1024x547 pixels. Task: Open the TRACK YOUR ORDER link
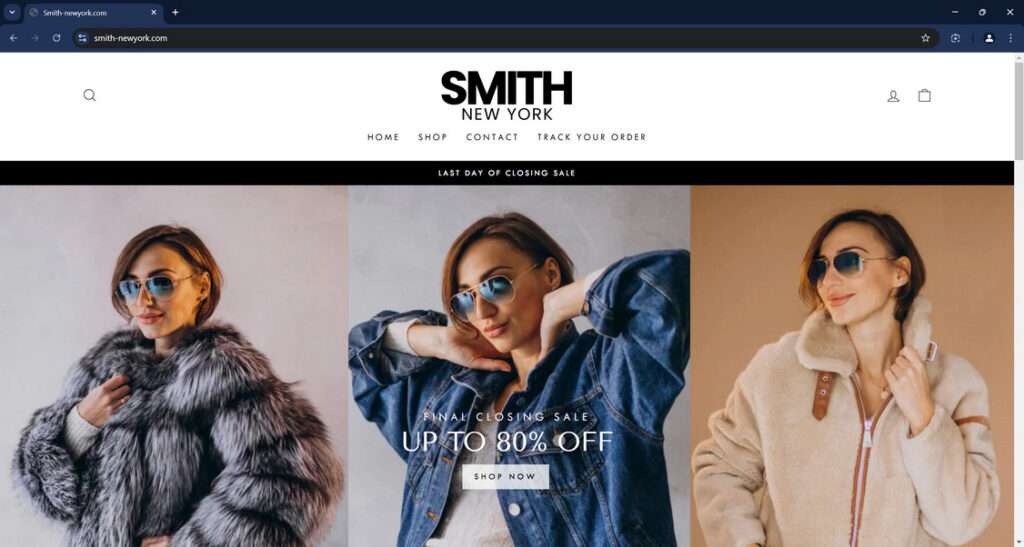point(592,137)
